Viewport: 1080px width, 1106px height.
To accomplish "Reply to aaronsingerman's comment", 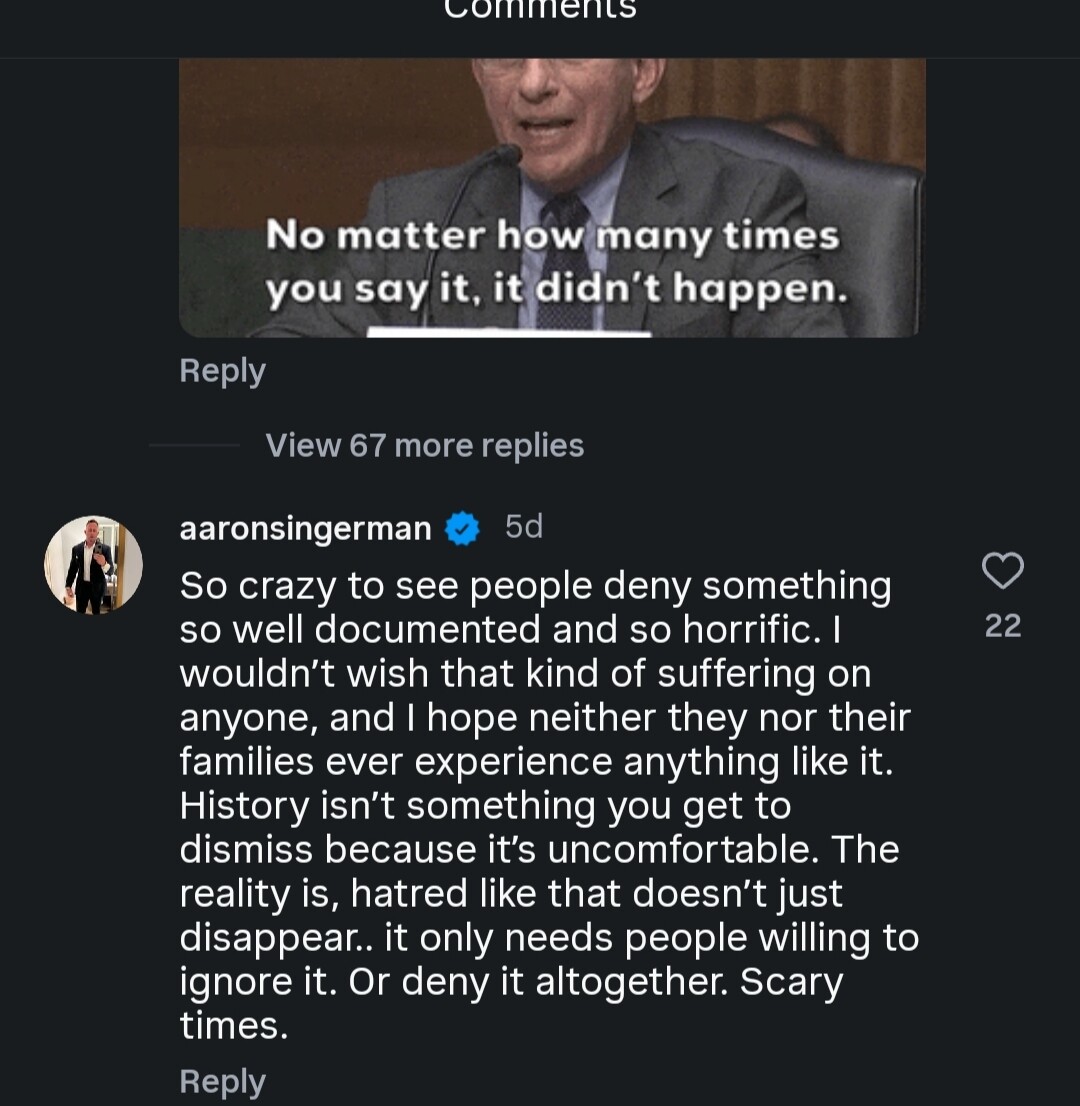I will point(222,1082).
